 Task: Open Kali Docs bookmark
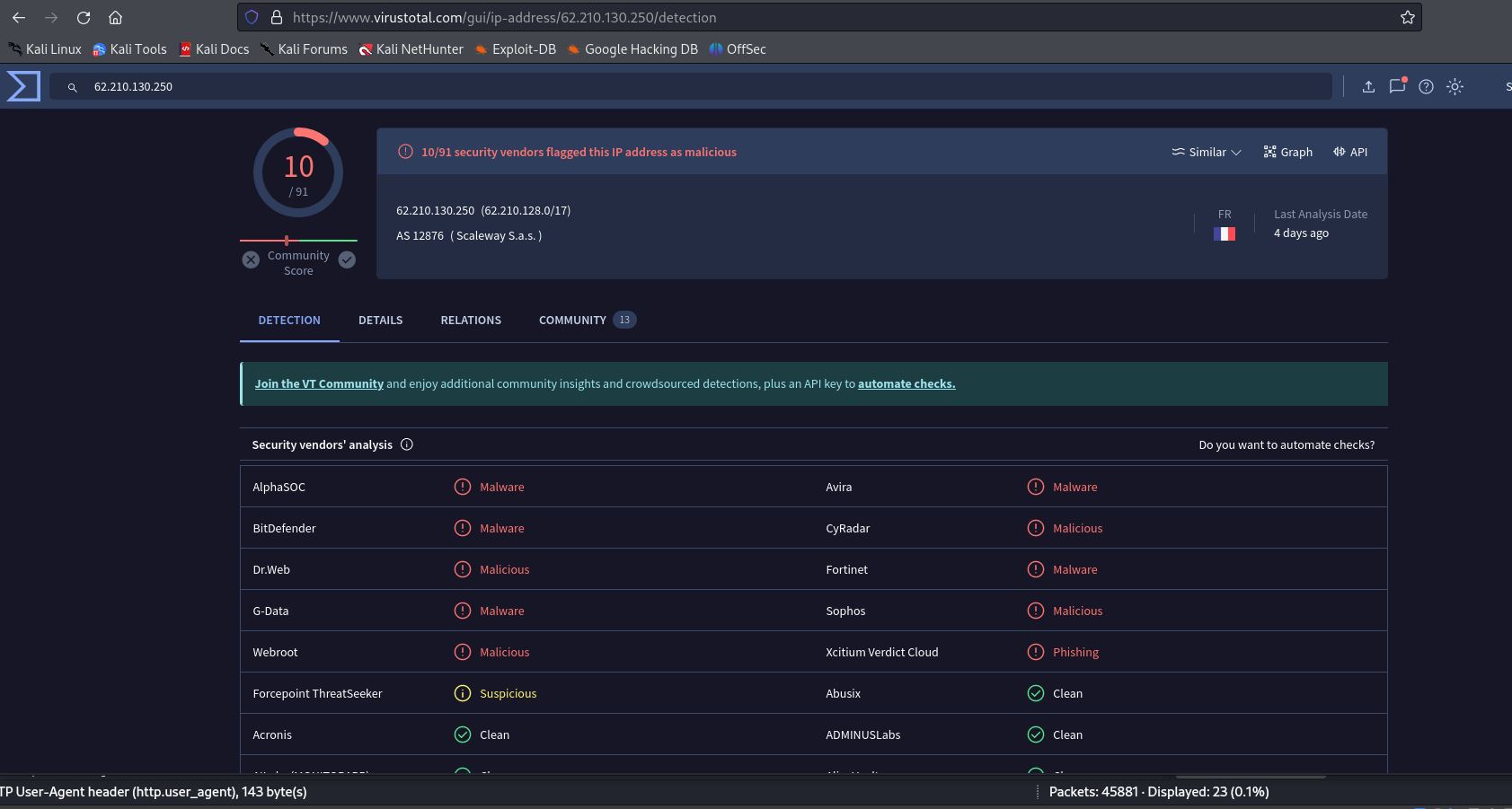pyautogui.click(x=214, y=49)
